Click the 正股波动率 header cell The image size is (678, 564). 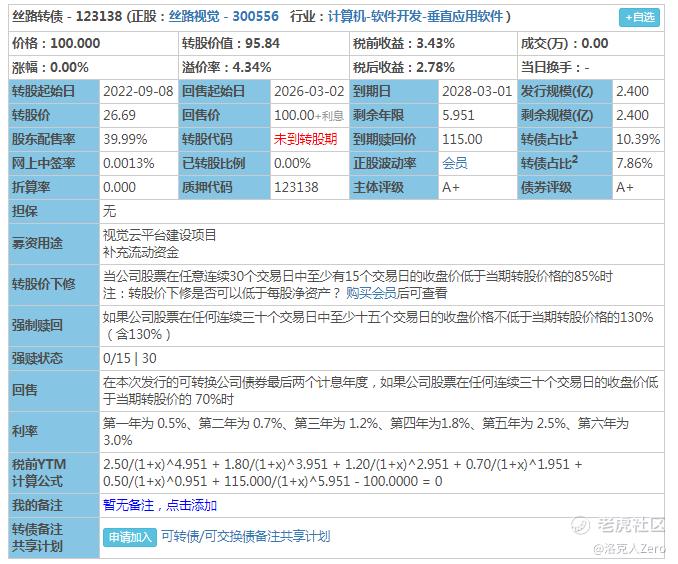pos(394,163)
